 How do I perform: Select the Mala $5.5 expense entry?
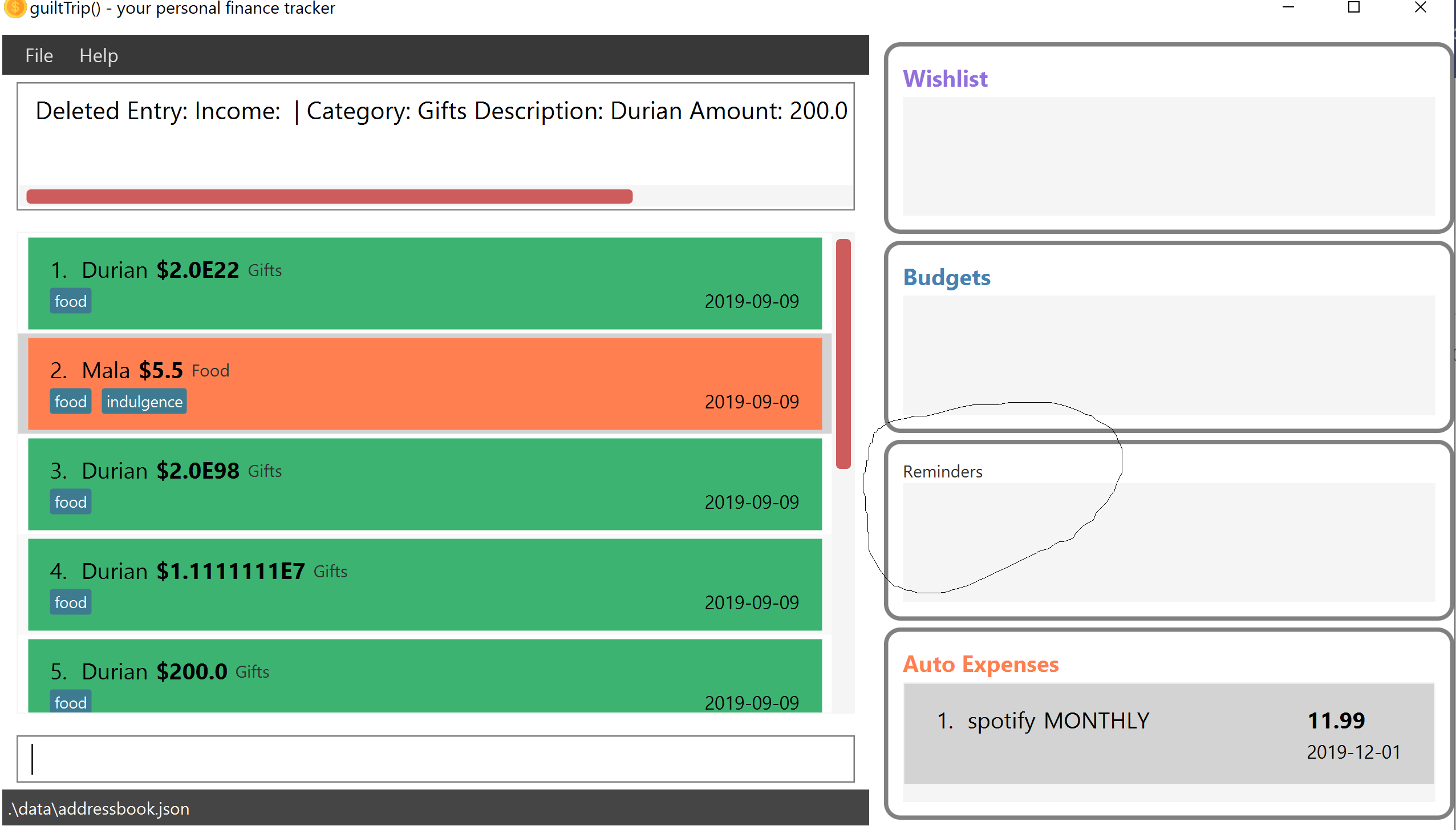point(424,384)
